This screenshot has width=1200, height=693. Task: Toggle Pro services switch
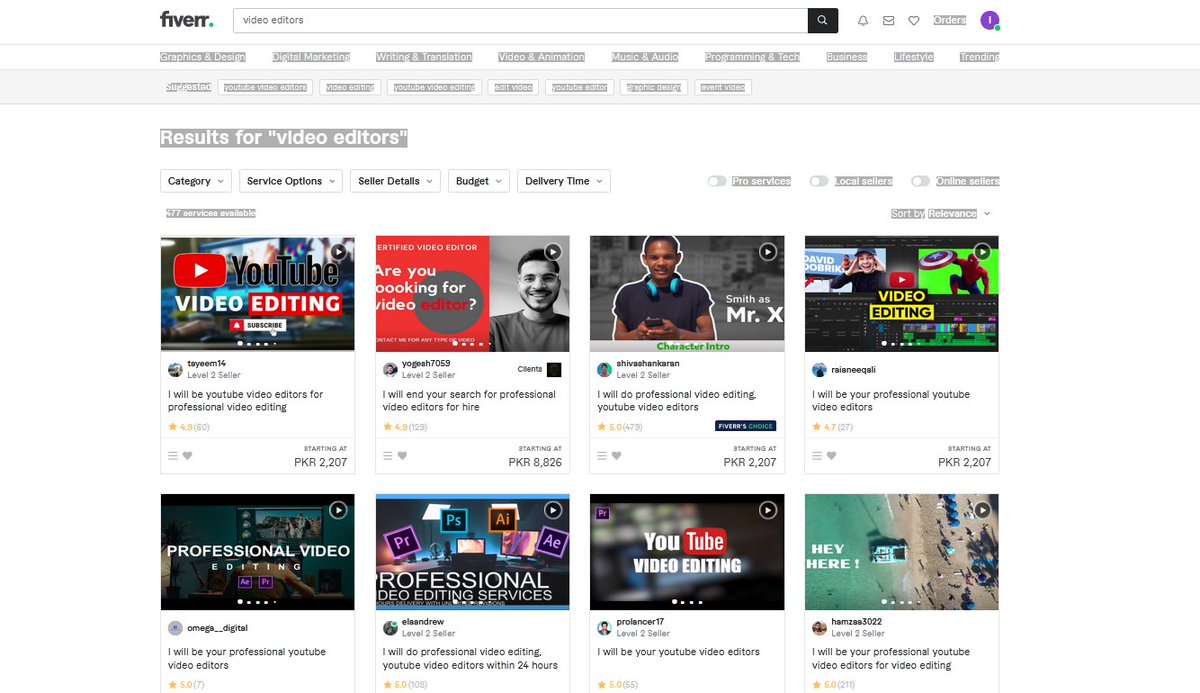[717, 181]
